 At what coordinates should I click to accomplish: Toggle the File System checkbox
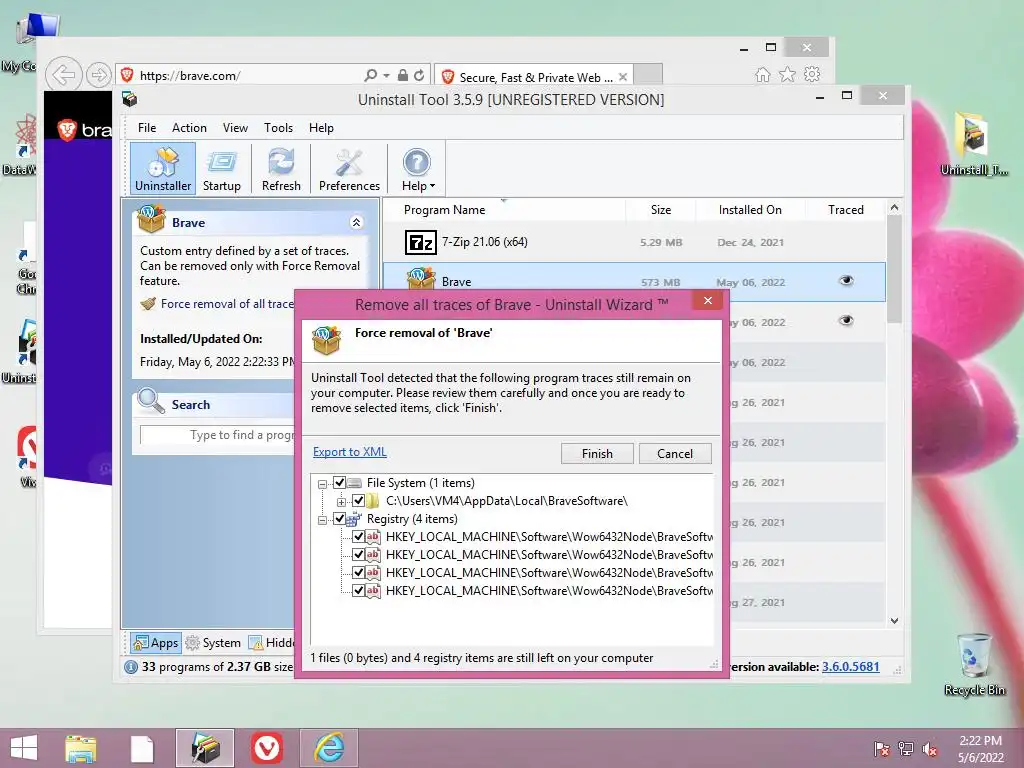340,483
